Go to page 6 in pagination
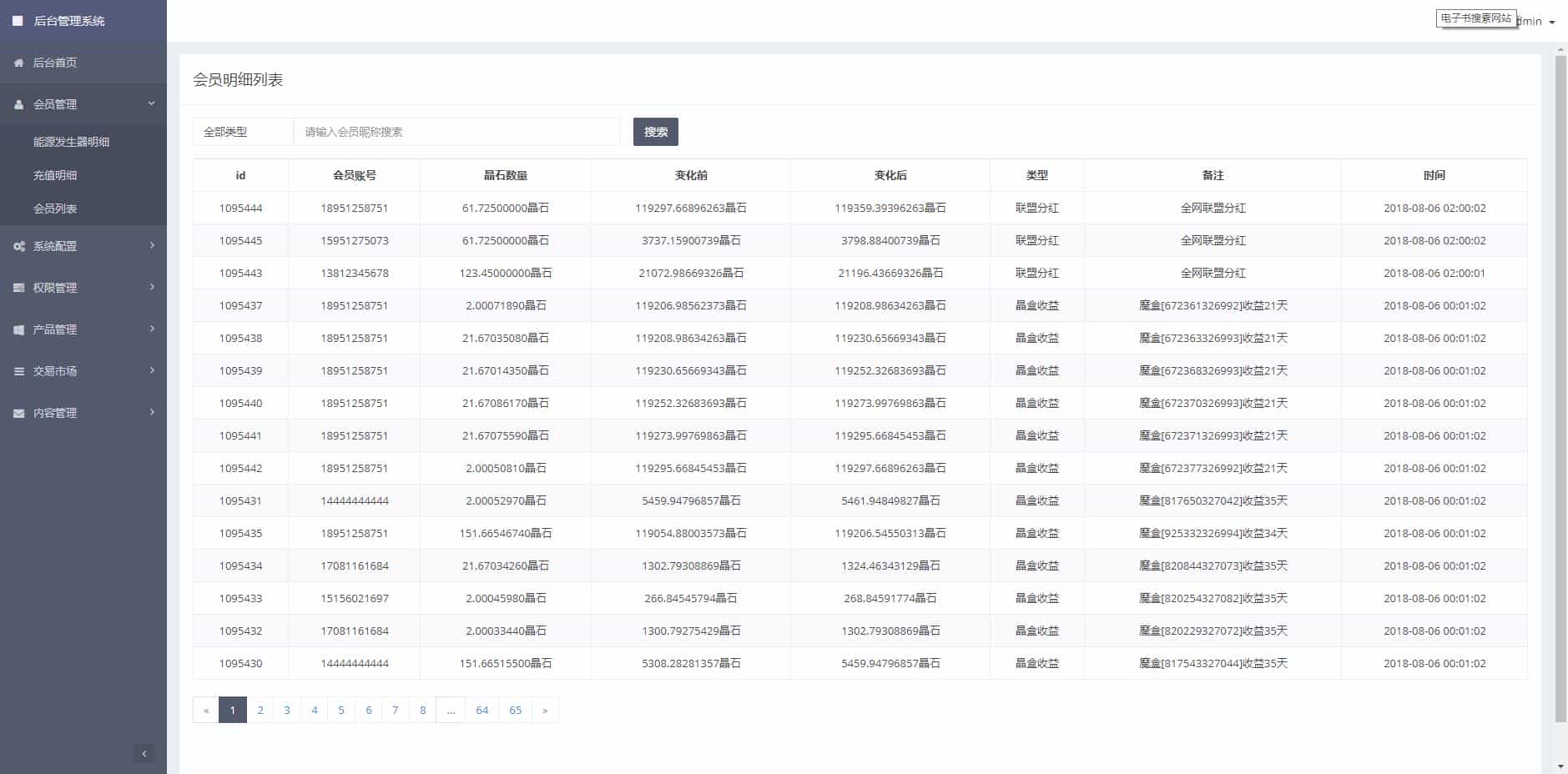1568x774 pixels. click(369, 710)
